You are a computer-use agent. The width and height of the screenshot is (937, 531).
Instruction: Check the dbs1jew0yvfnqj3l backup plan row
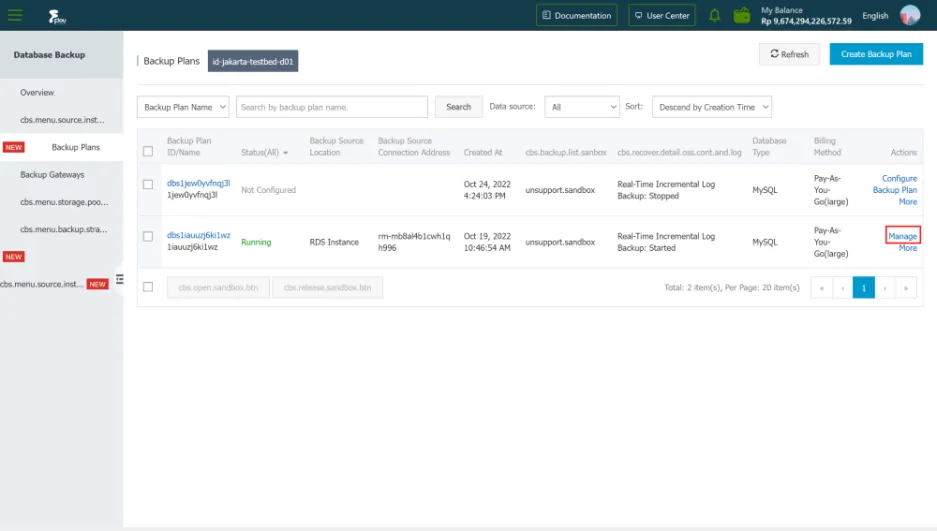(148, 185)
